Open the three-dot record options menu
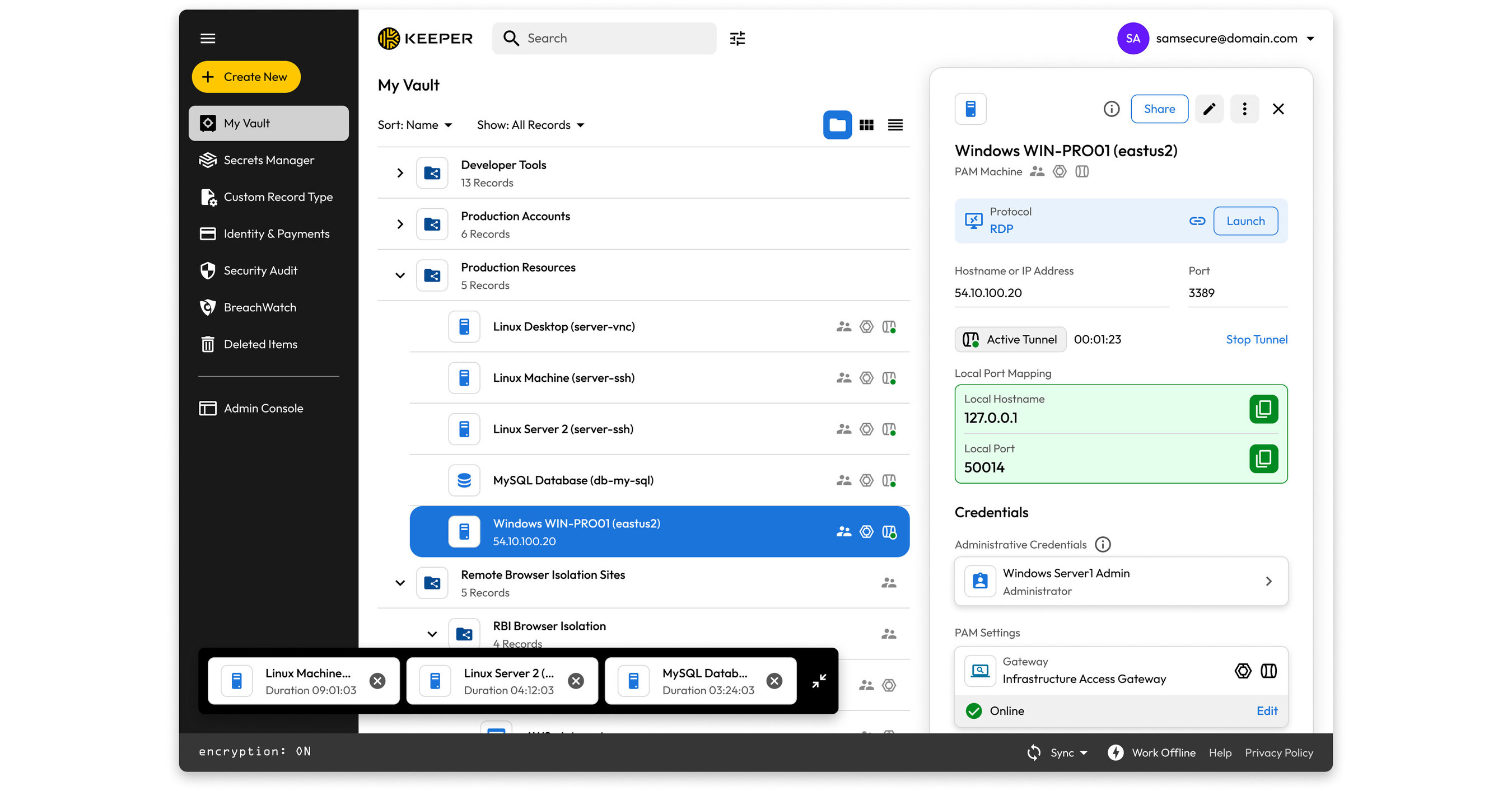The image size is (1512, 791). (1244, 109)
